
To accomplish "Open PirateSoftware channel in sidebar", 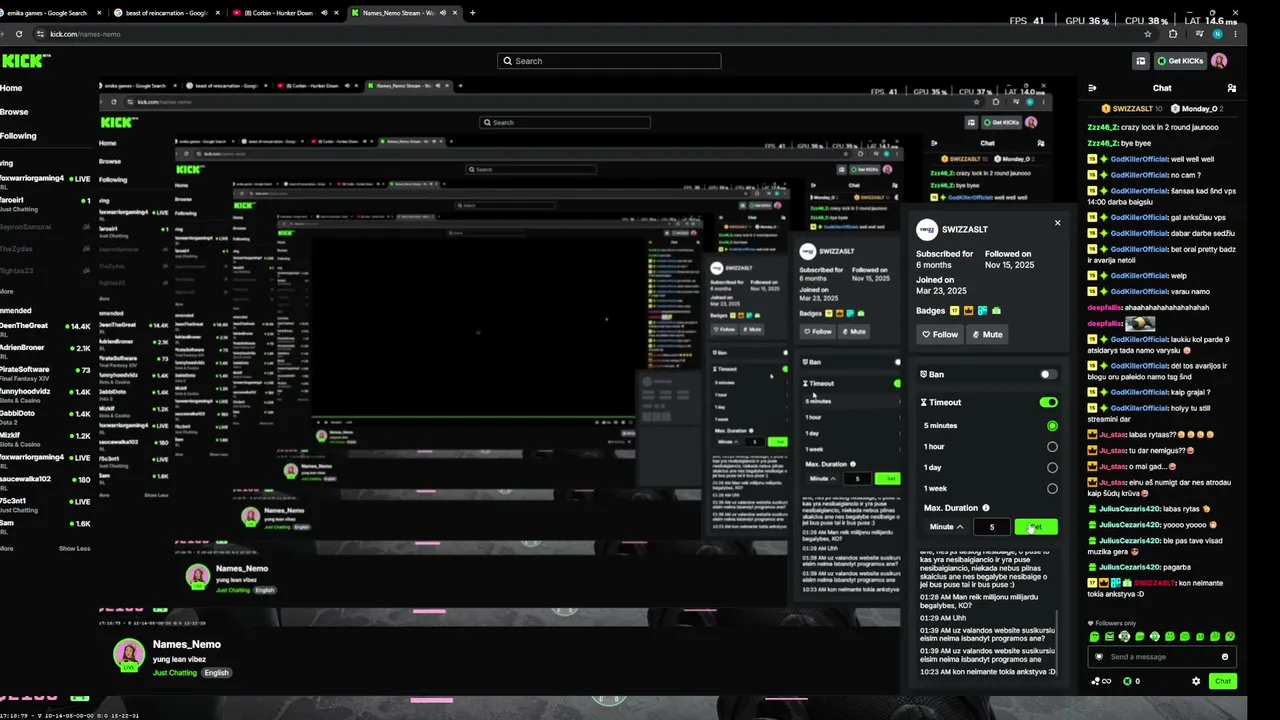I will point(45,373).
